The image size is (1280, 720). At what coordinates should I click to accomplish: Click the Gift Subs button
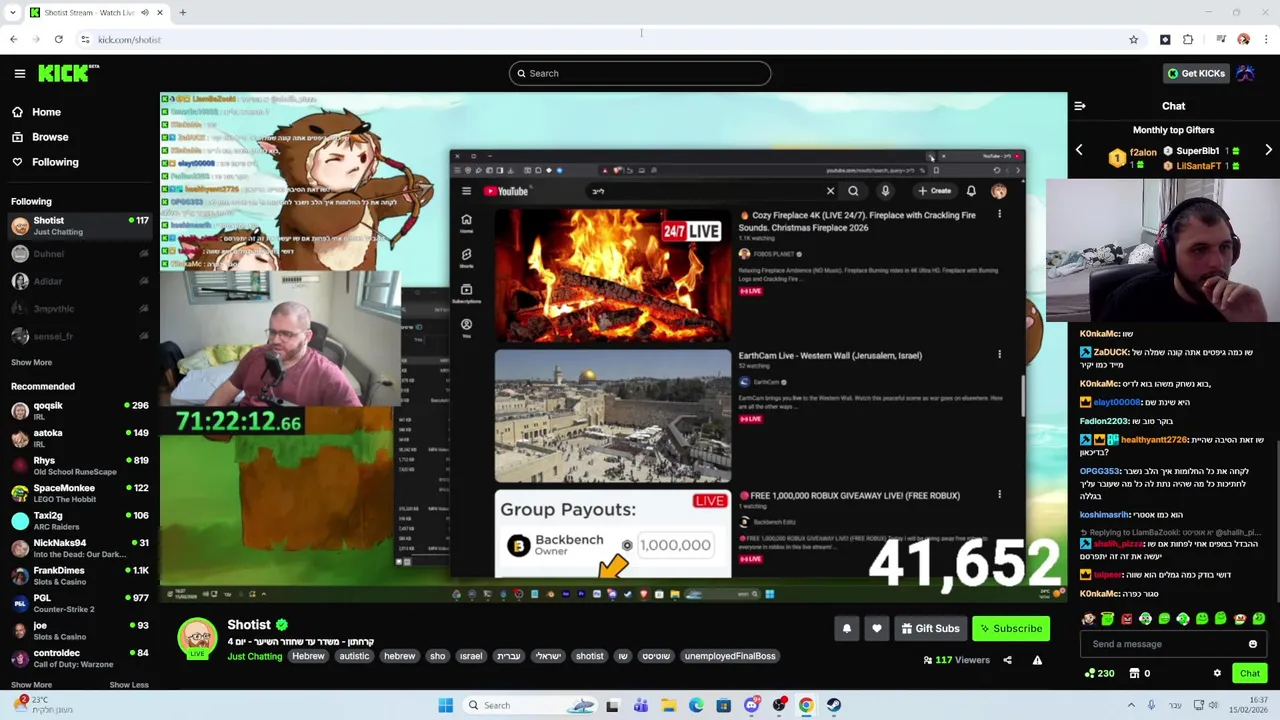(930, 628)
